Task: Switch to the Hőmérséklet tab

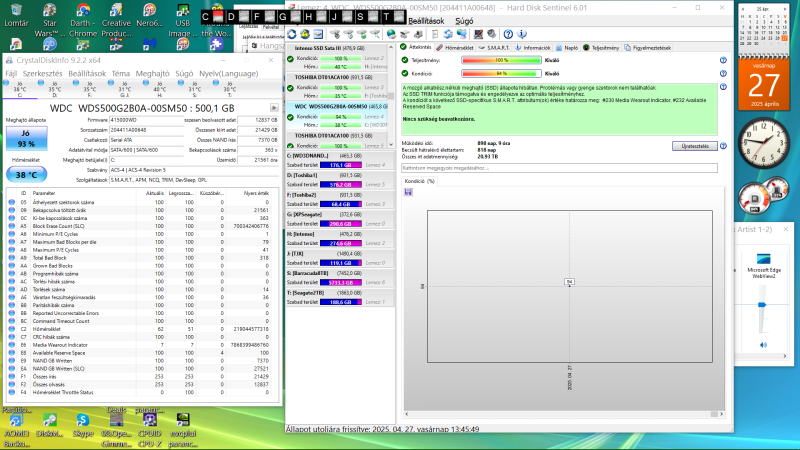Action: (455, 47)
